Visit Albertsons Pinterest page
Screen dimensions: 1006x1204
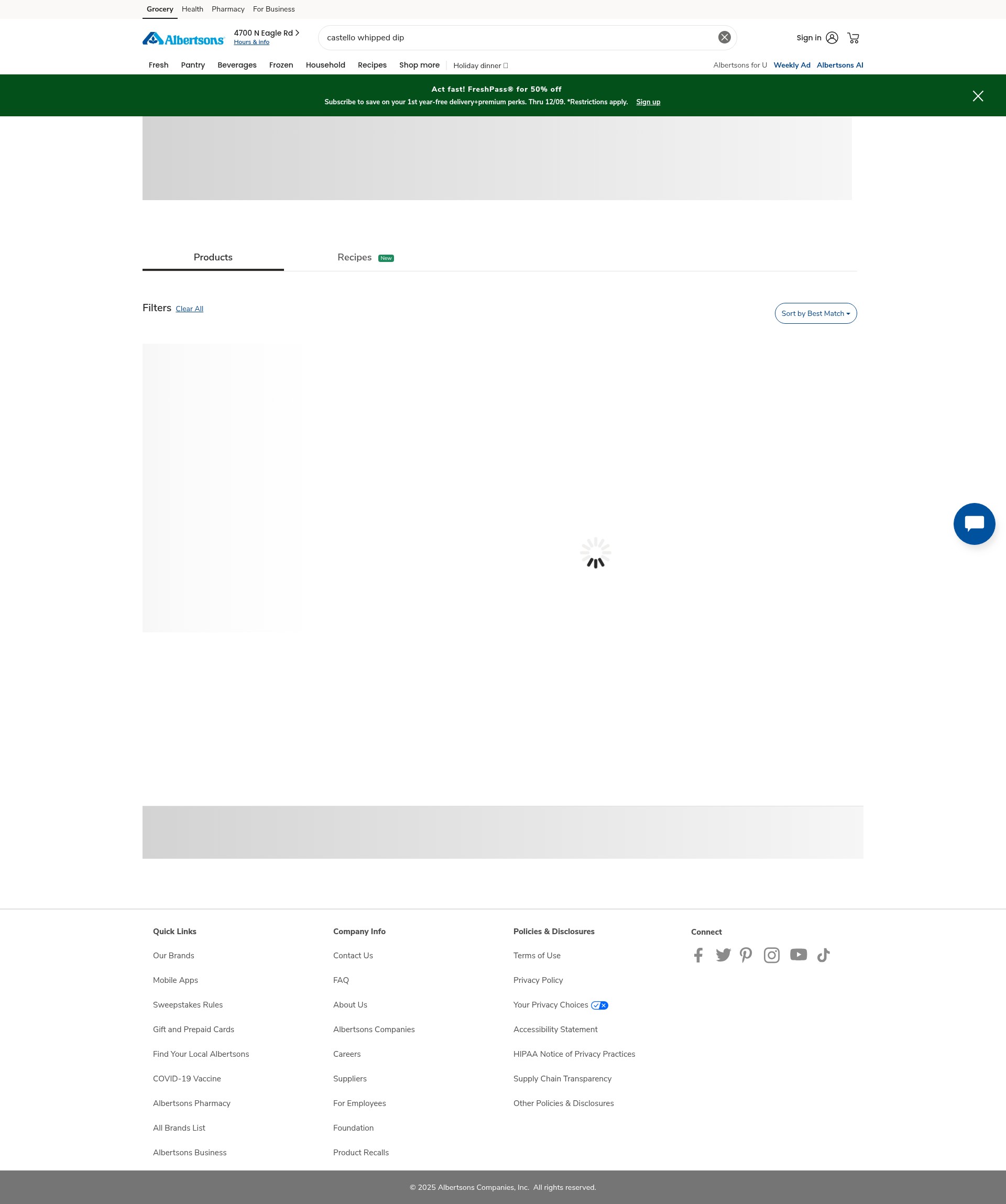click(746, 955)
